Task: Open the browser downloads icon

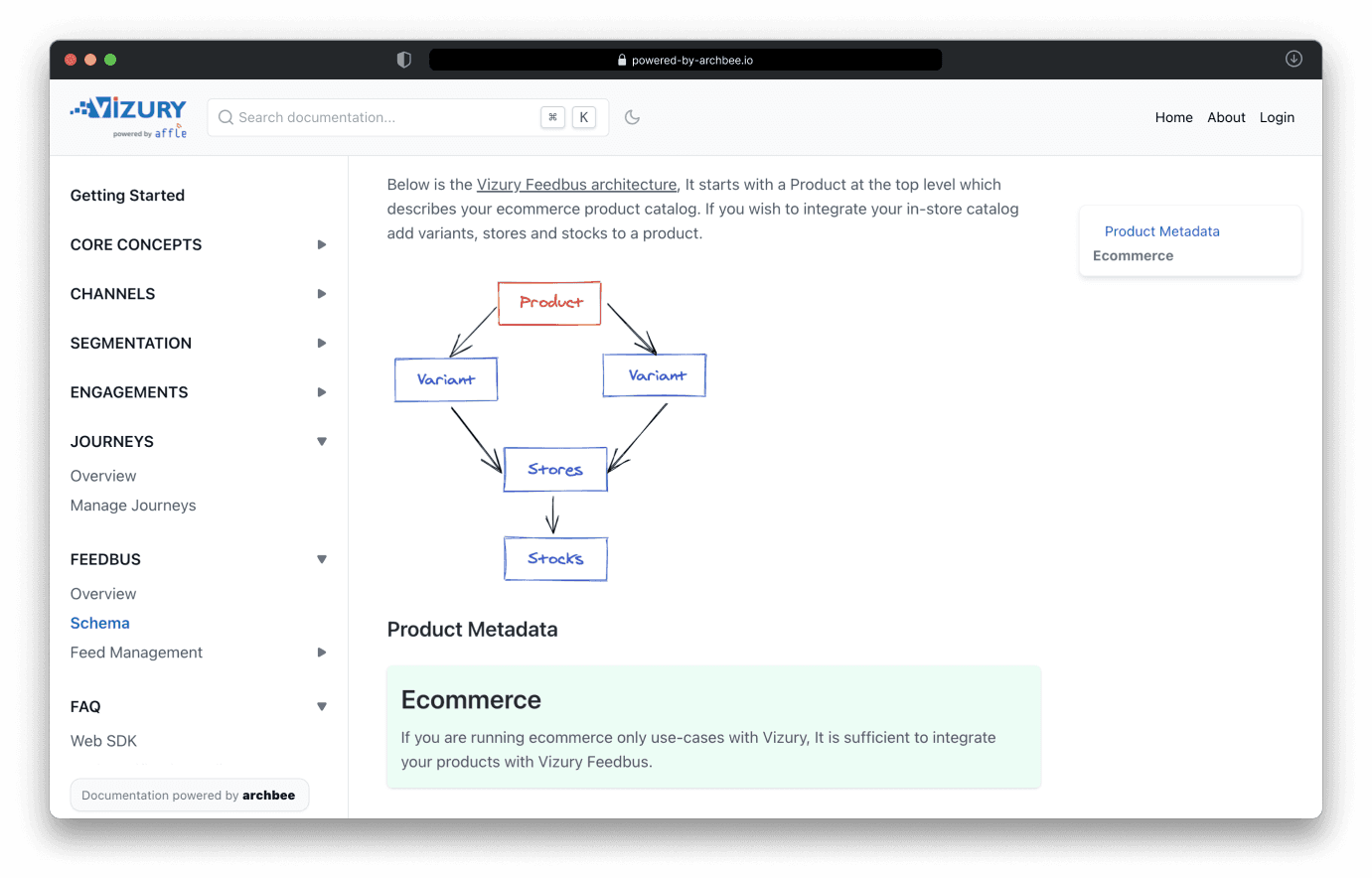Action: pos(1294,59)
